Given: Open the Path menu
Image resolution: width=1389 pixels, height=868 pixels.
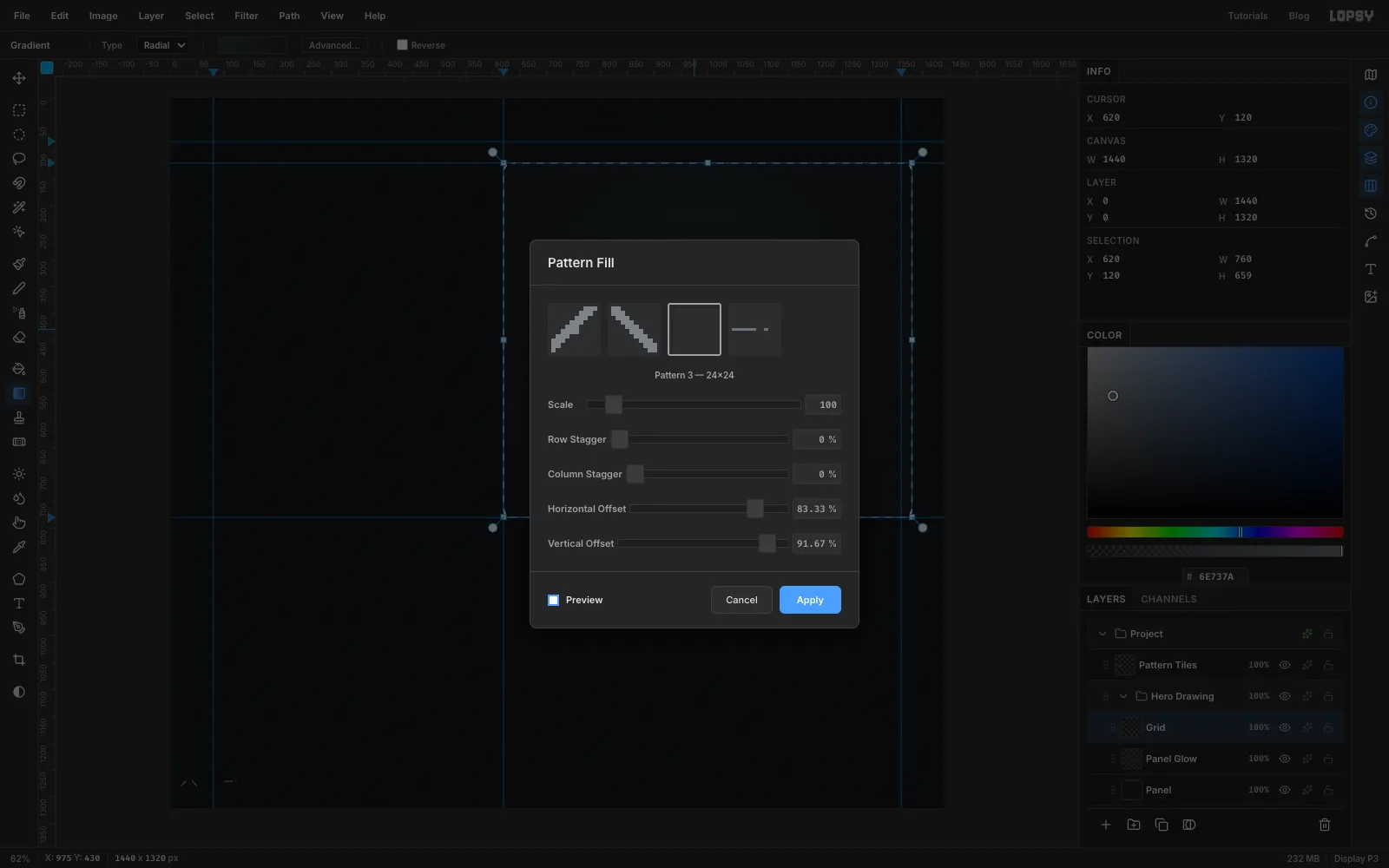Looking at the screenshot, I should pos(289,16).
